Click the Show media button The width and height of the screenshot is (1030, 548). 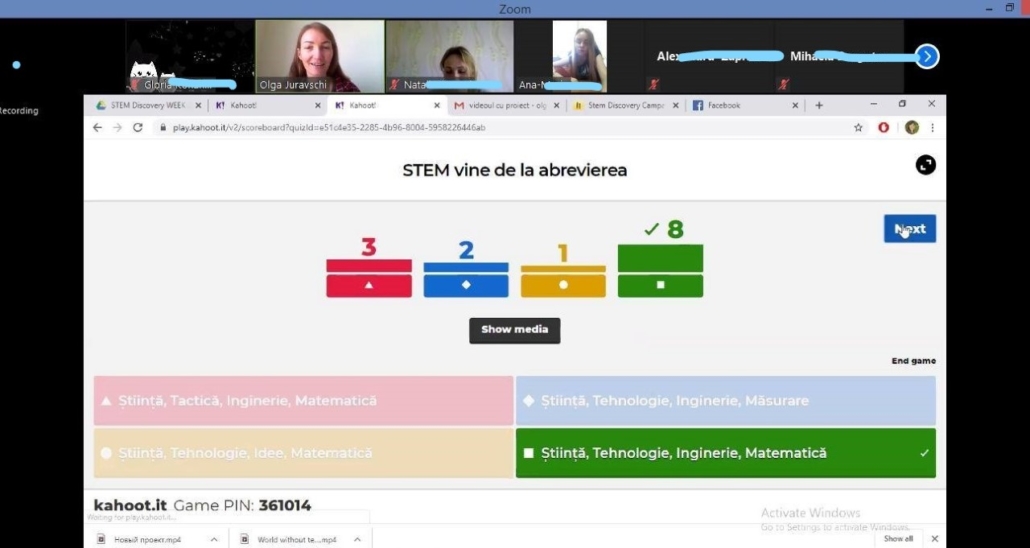click(x=514, y=330)
